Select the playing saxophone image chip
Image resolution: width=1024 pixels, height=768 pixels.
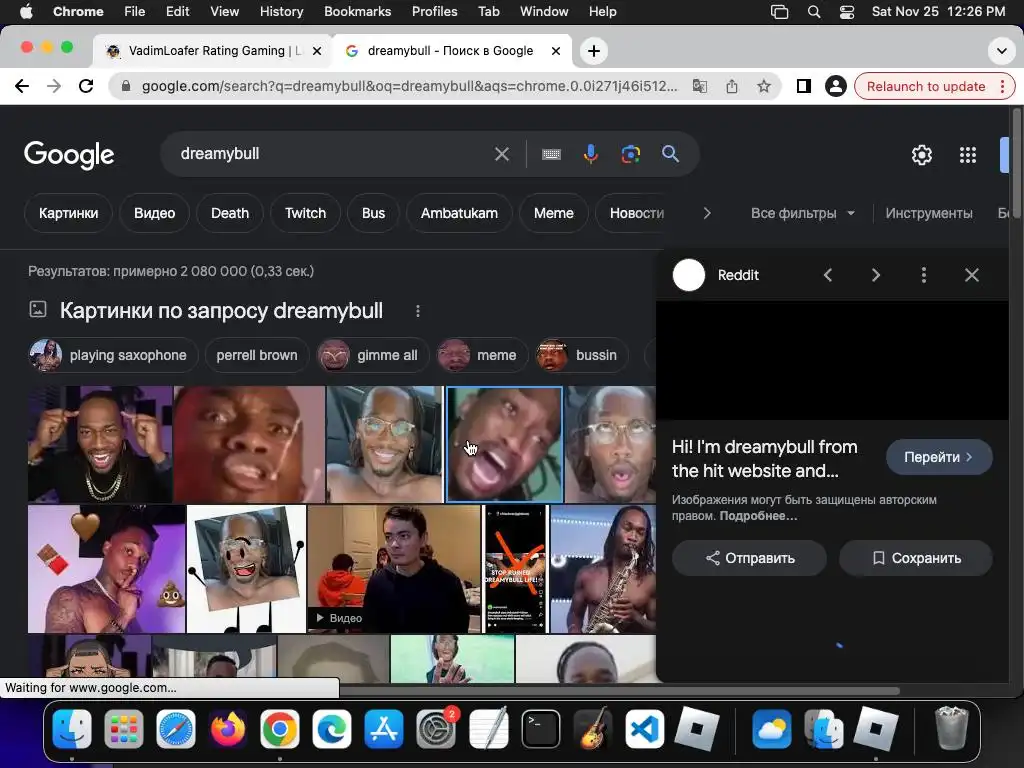pyautogui.click(x=113, y=355)
